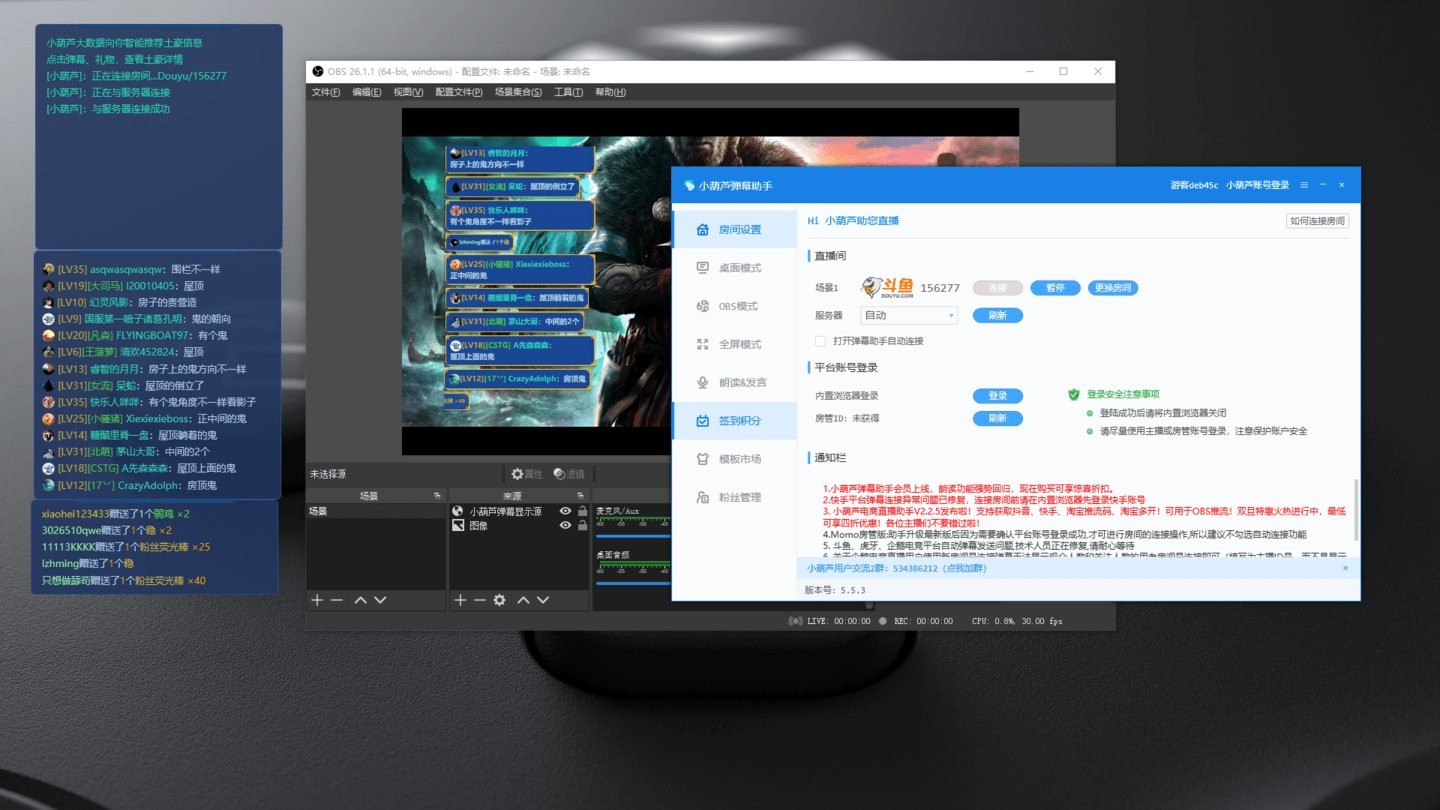Pop out the 来源 dock panel
This screenshot has height=810, width=1440.
tap(580, 496)
